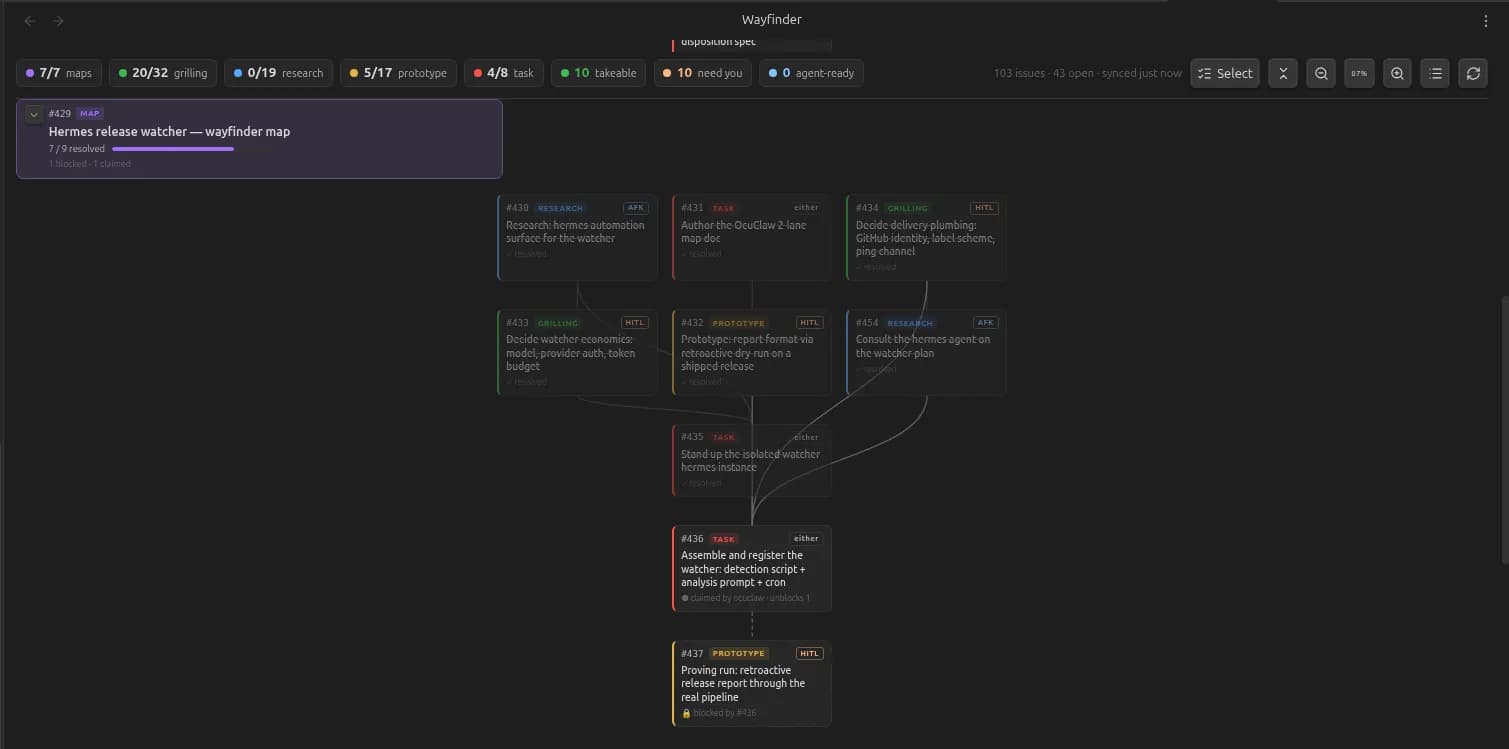Click the MAP tag on #429
1509x749 pixels.
pyautogui.click(x=90, y=114)
